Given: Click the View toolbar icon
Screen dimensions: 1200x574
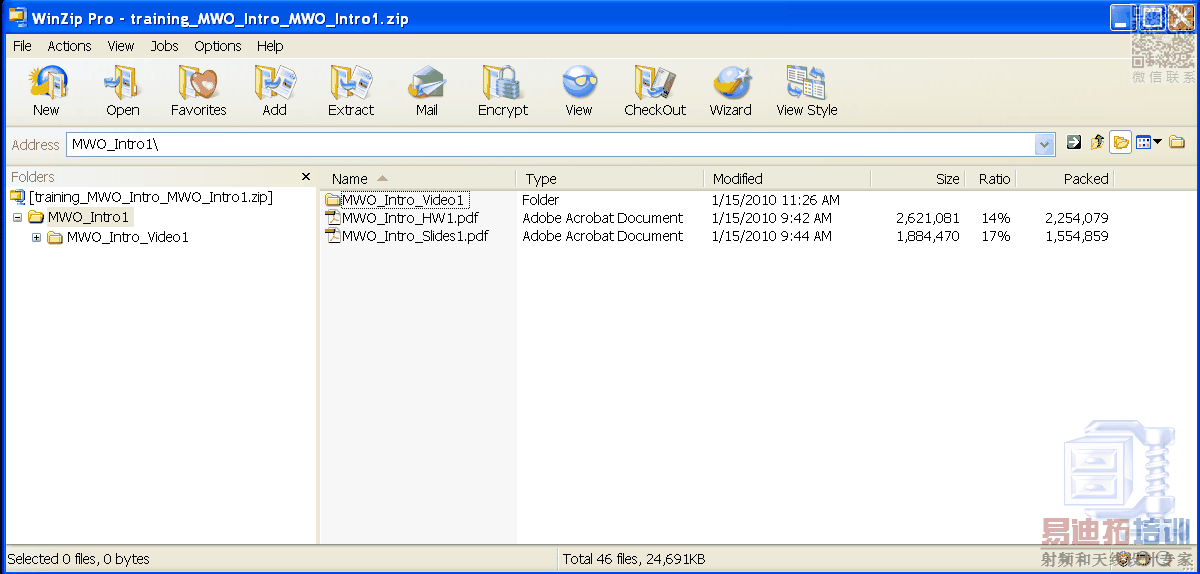Looking at the screenshot, I should [579, 83].
